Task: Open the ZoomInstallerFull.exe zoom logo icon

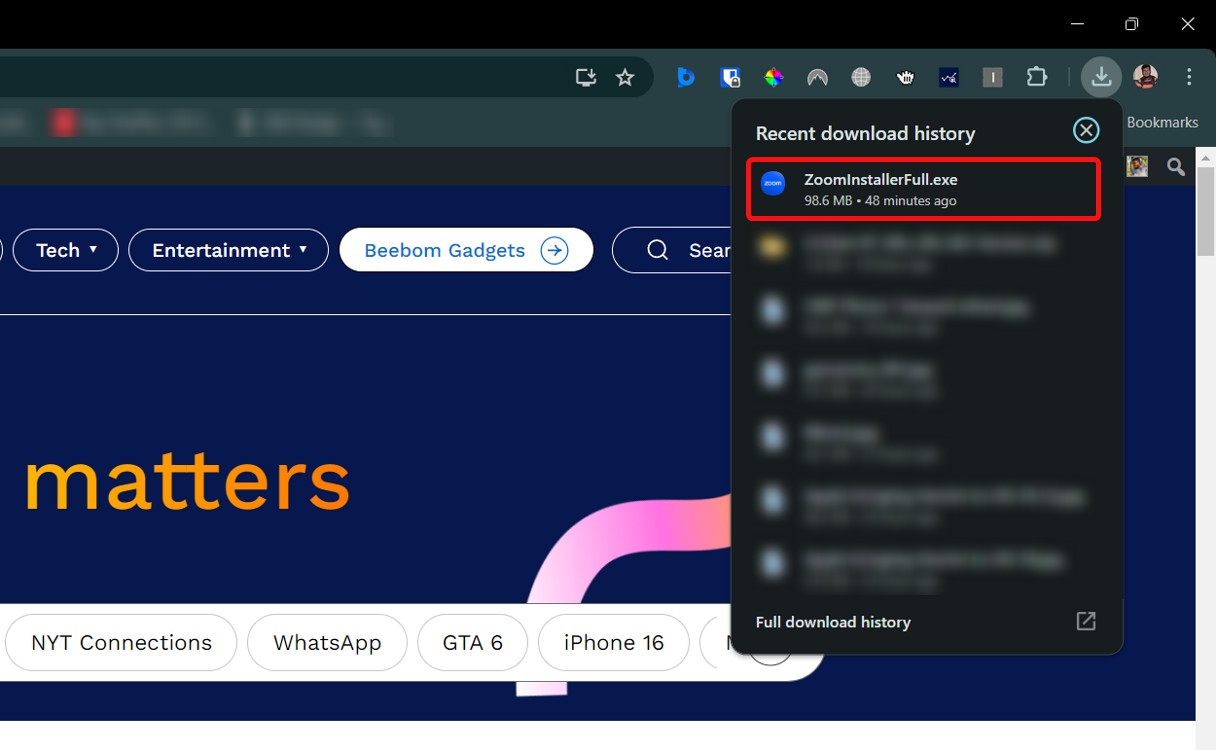Action: click(x=772, y=183)
